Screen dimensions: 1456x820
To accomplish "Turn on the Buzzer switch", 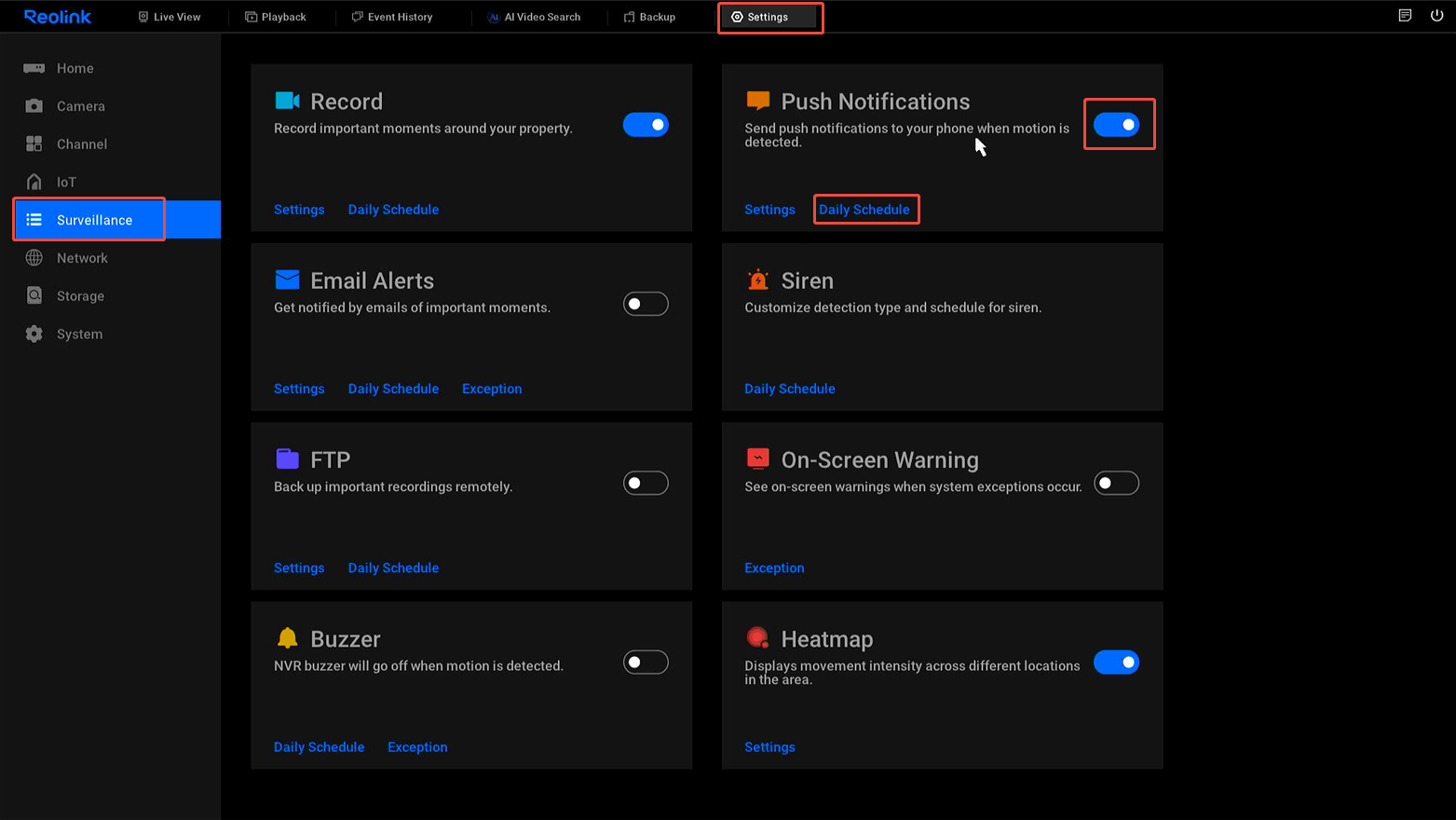I will [646, 663].
